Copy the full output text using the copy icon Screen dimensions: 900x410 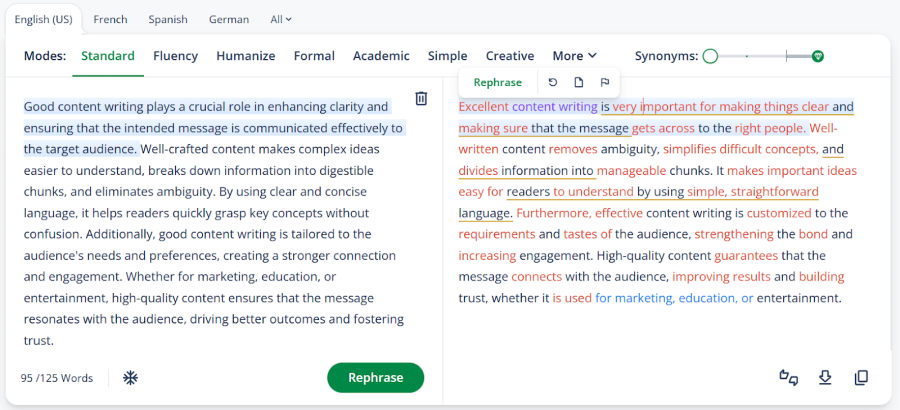(x=861, y=377)
